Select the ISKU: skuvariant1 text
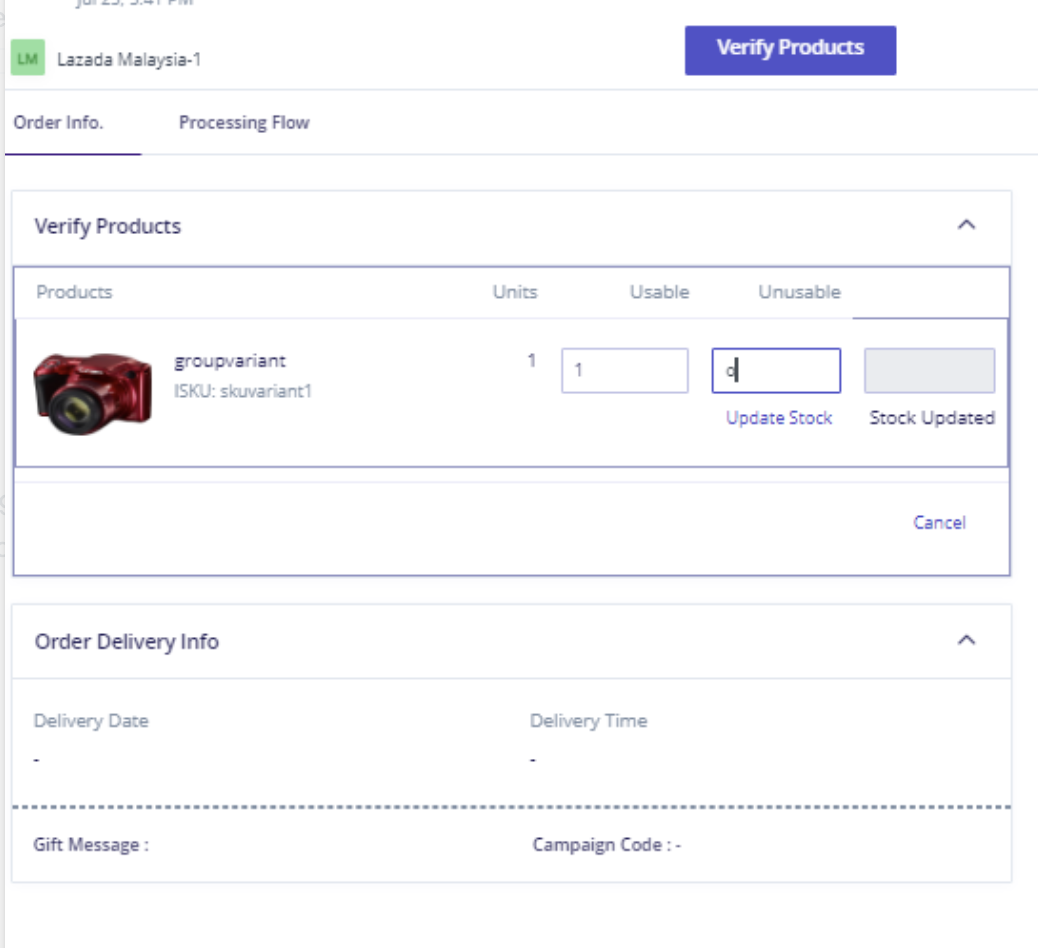 (243, 391)
